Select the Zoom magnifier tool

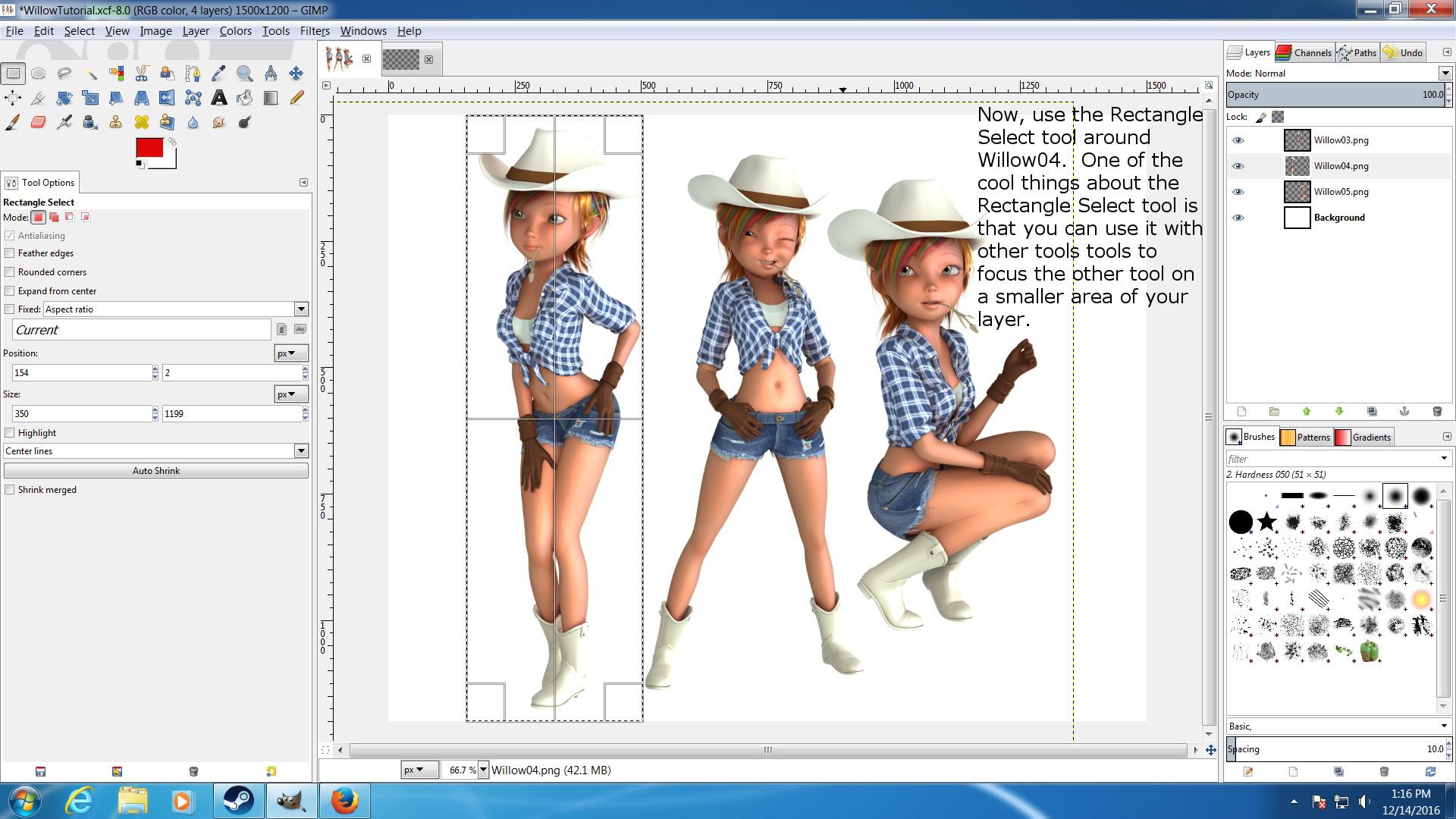tap(244, 74)
